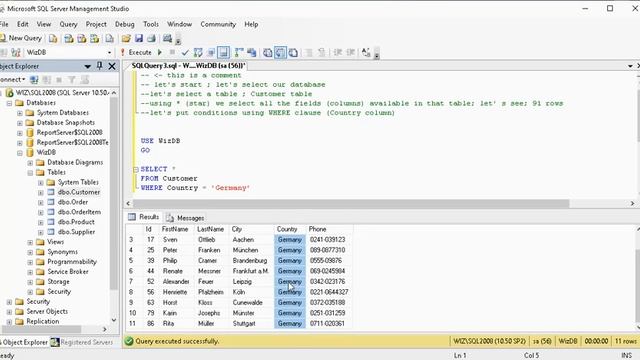Collapse the Databases tree node

9,103
